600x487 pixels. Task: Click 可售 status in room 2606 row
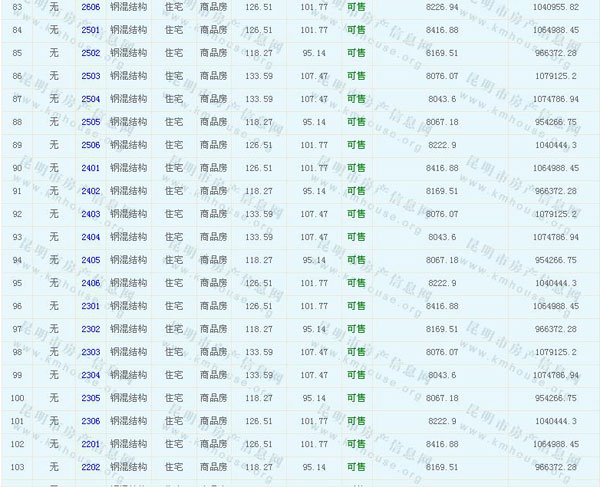[x=356, y=7]
